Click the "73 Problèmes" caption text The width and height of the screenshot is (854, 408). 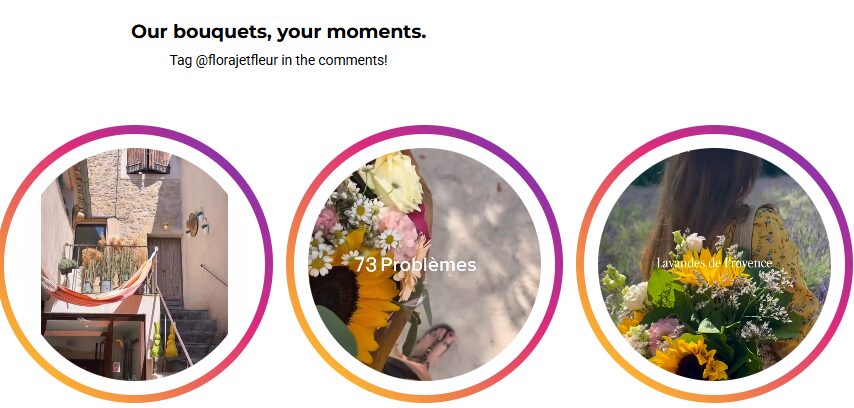(415, 265)
